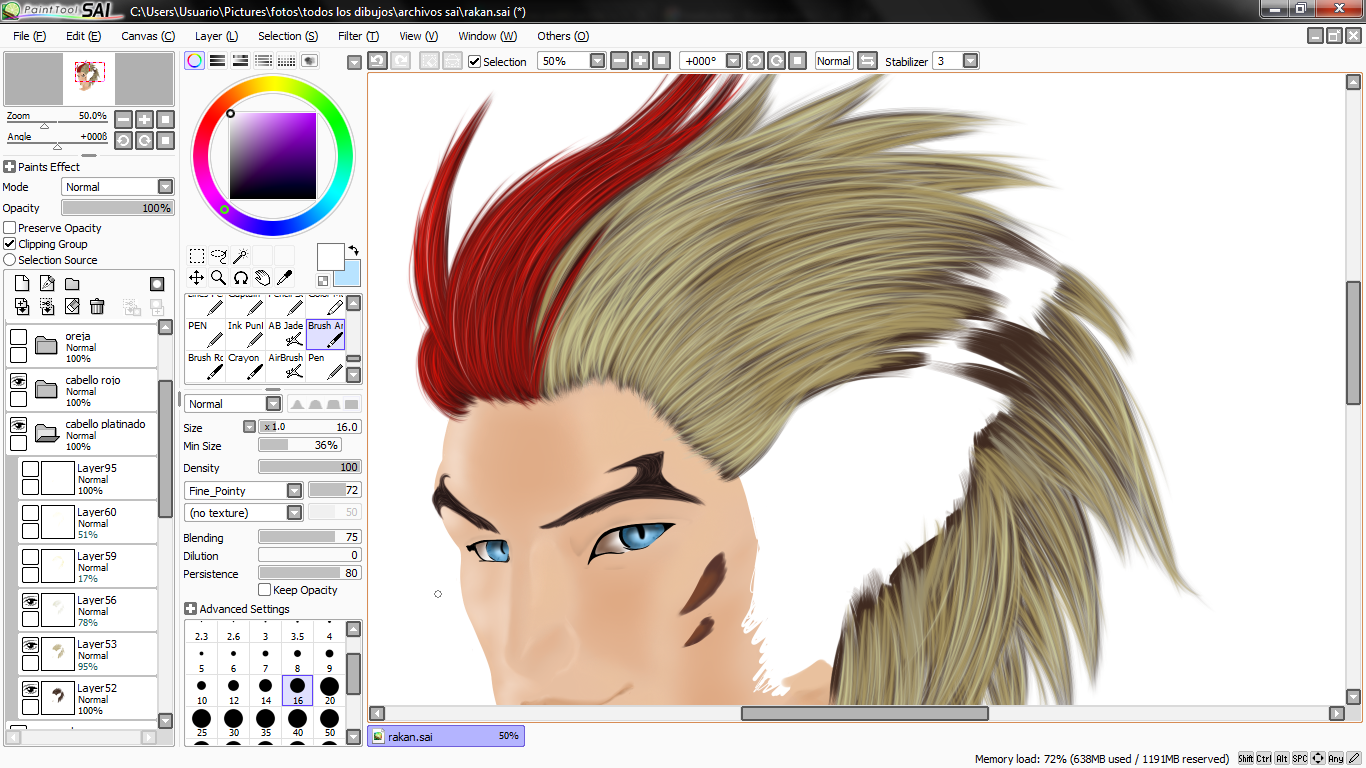Hide Layer52 visibility eye
The image size is (1366, 768).
point(31,689)
